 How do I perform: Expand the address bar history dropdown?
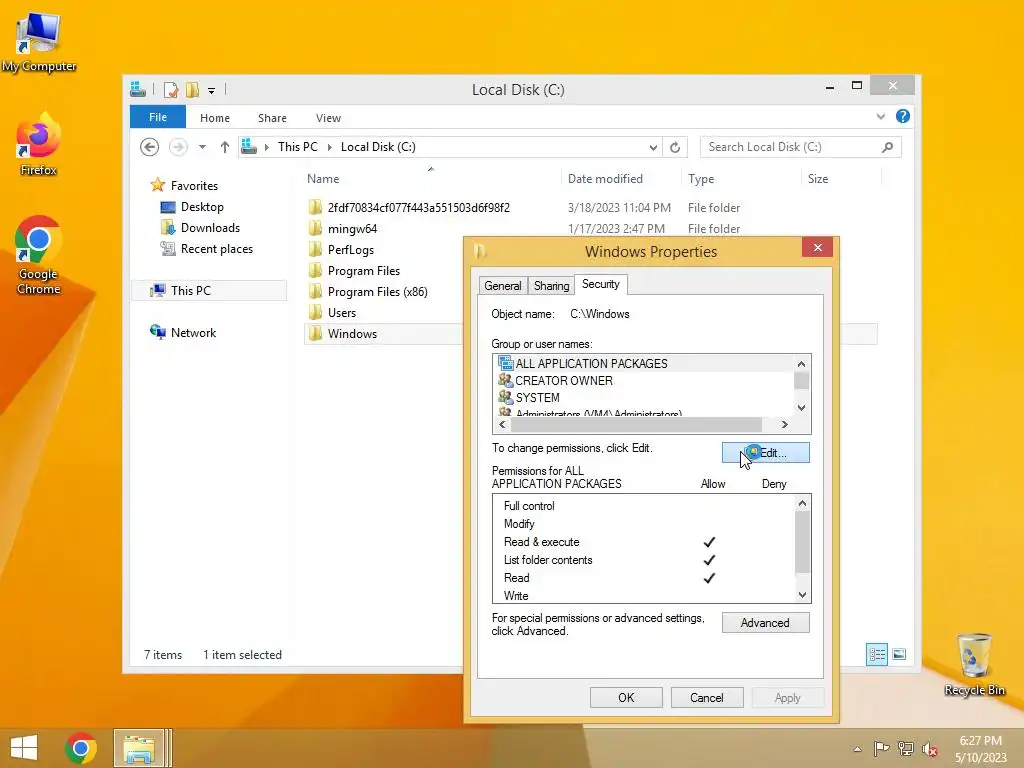653,148
